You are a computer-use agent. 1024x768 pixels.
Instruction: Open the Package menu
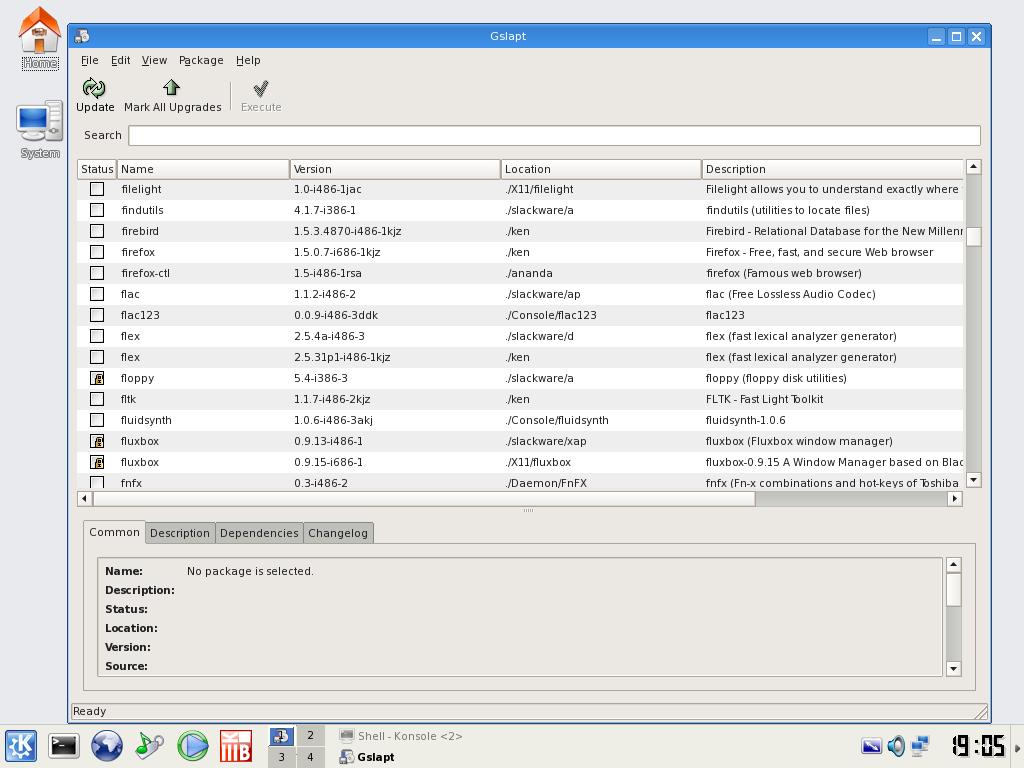point(201,60)
